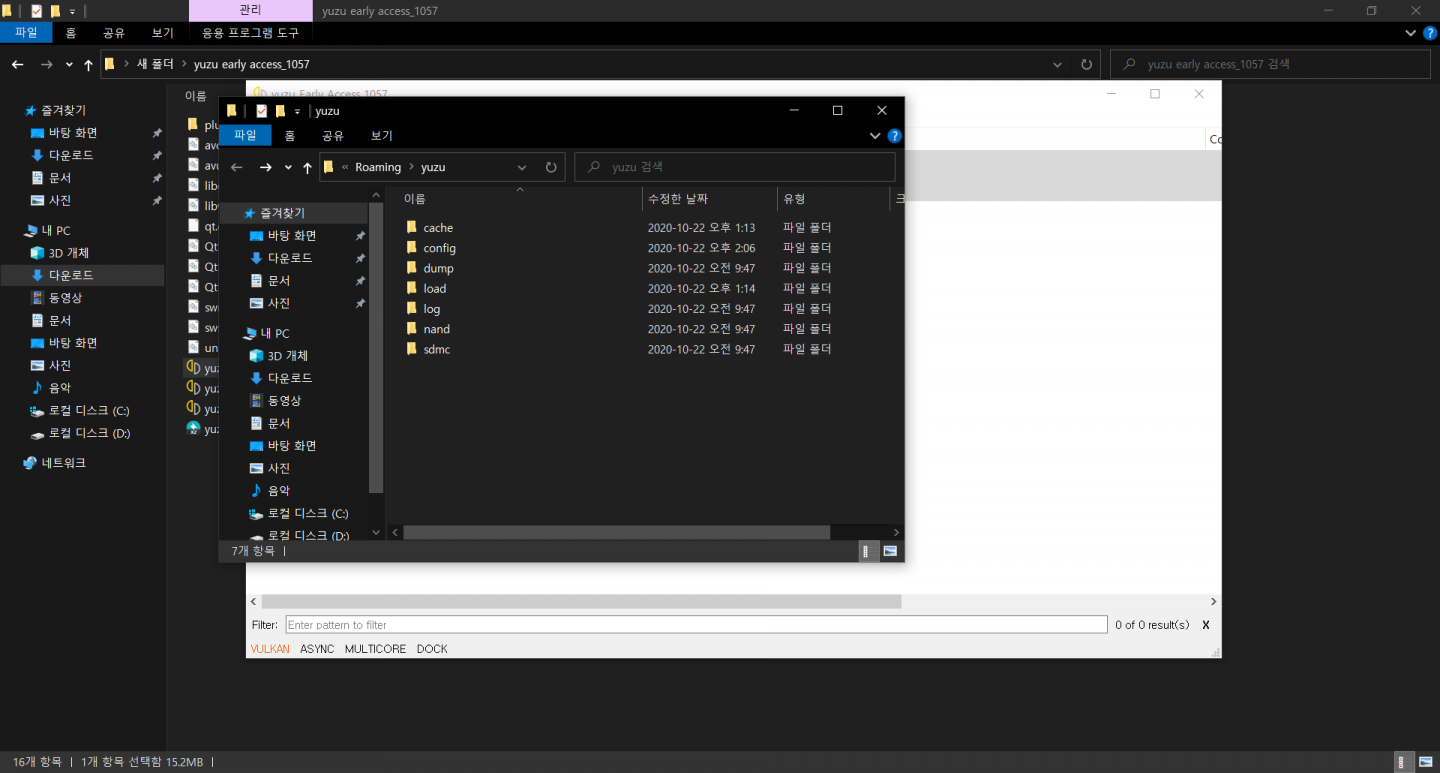Click yuzu early access_1057 검색 search box

click(x=1270, y=64)
